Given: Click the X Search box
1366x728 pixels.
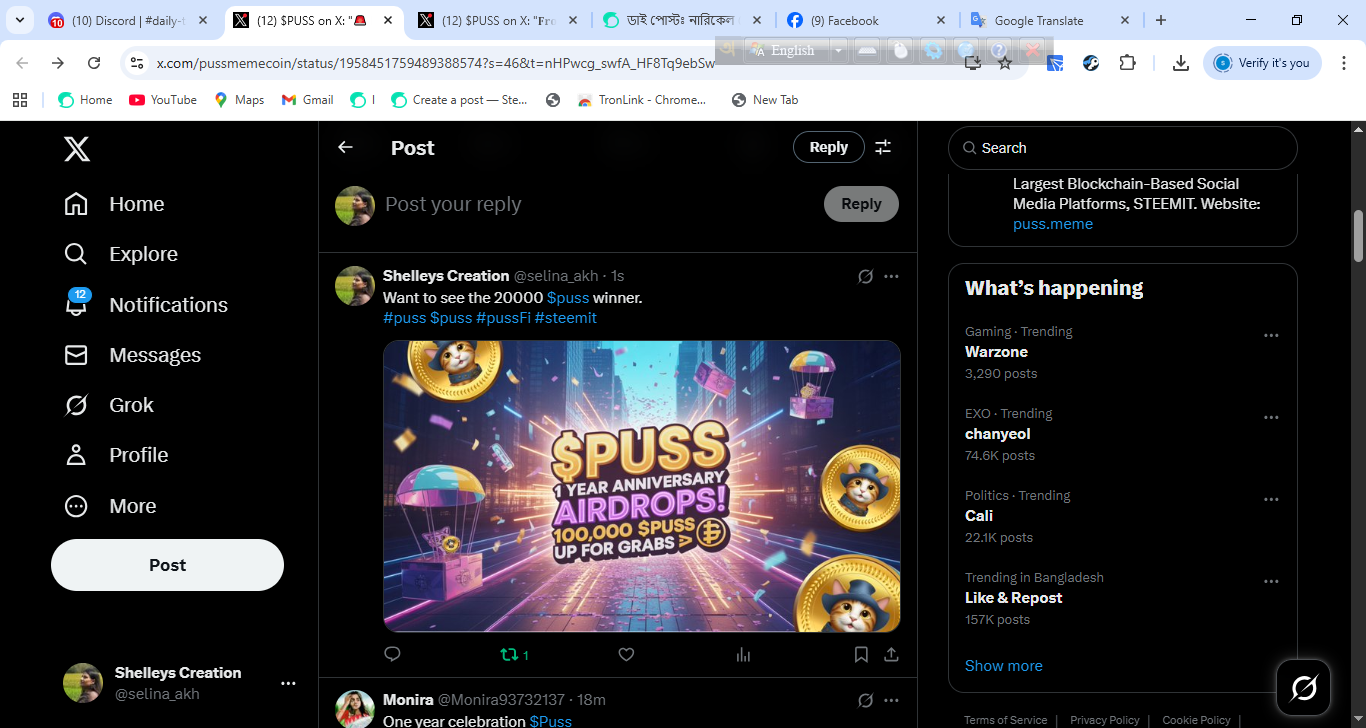Looking at the screenshot, I should click(1122, 148).
